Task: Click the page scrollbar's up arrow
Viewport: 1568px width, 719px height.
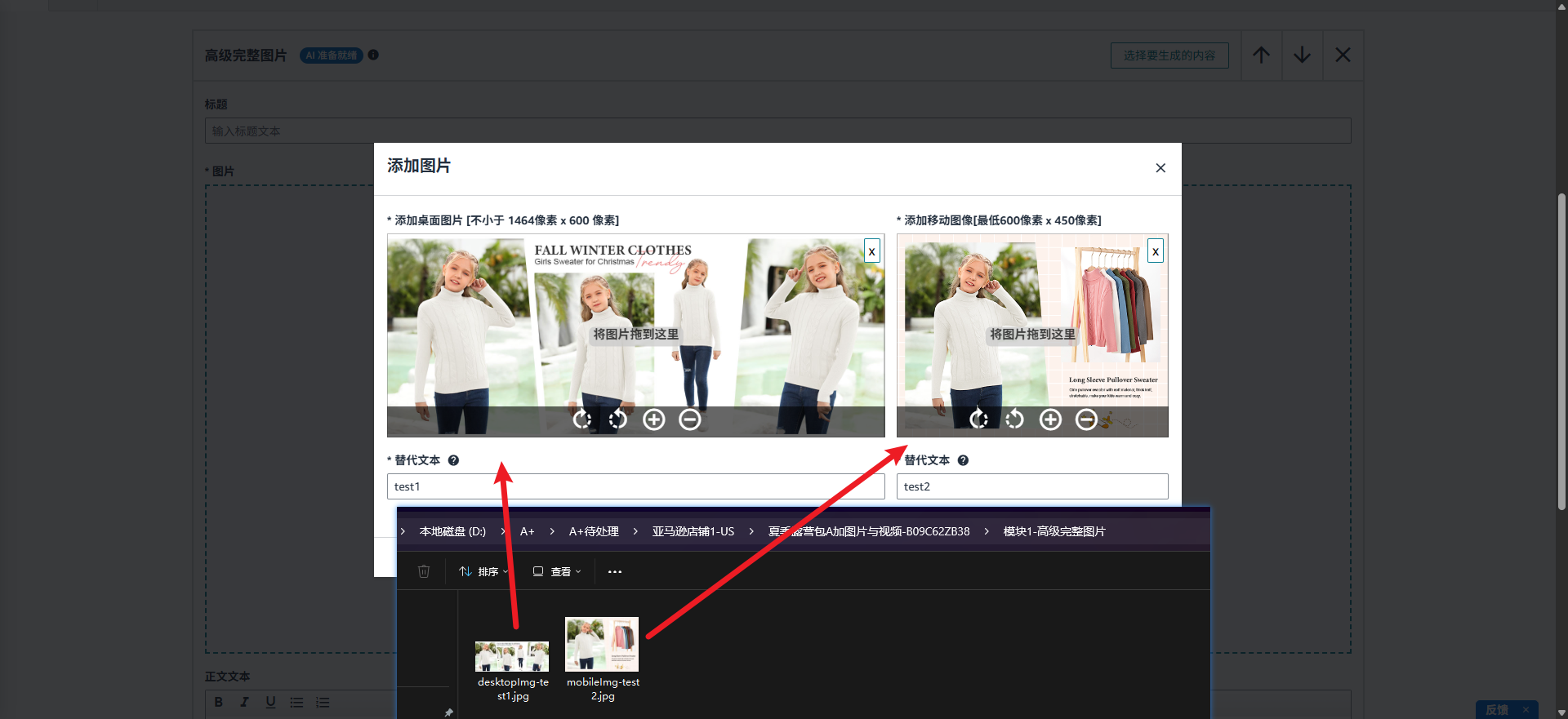Action: pyautogui.click(x=1561, y=6)
